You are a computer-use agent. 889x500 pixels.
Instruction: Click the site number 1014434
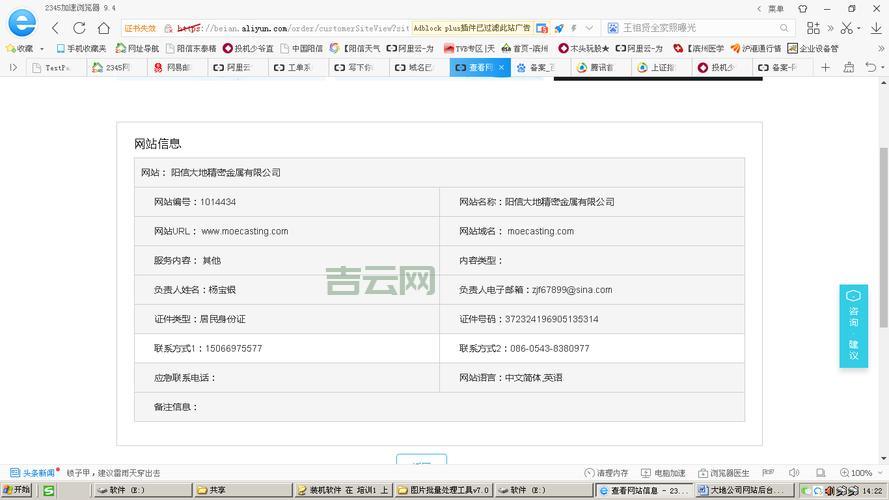[218, 202]
